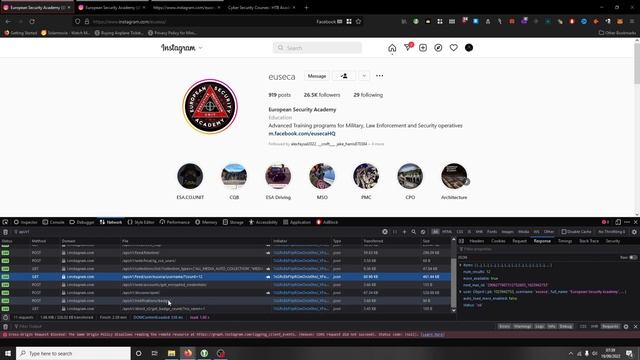The width and height of the screenshot is (640, 360).
Task: Open activity heart icon
Action: coord(453,48)
